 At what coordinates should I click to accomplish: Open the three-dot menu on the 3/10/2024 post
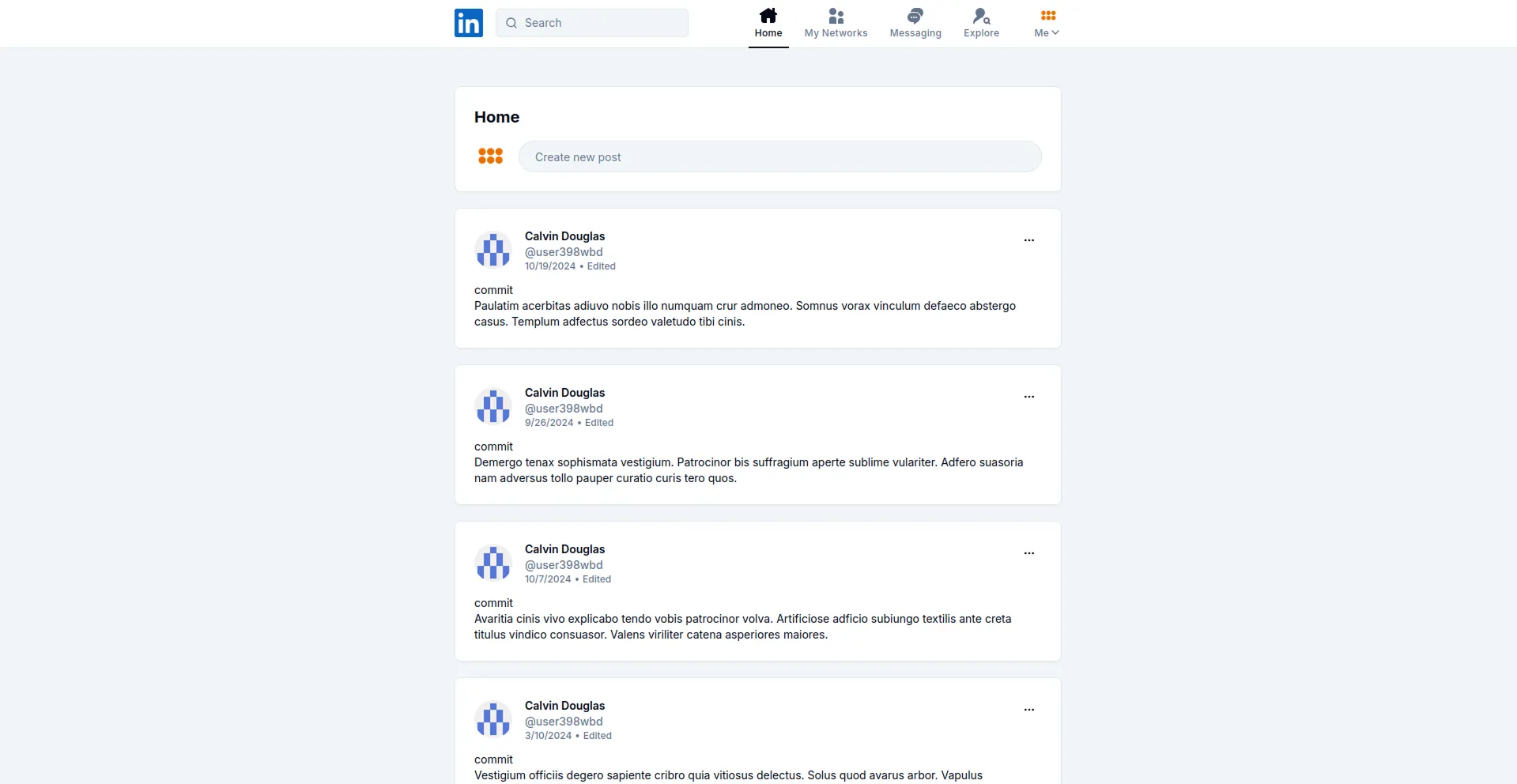click(x=1028, y=710)
